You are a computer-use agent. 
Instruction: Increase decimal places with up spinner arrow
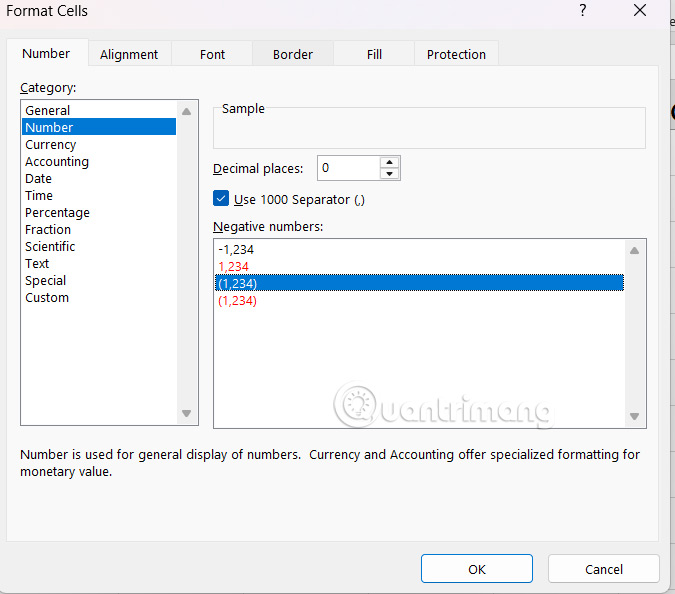pos(389,162)
